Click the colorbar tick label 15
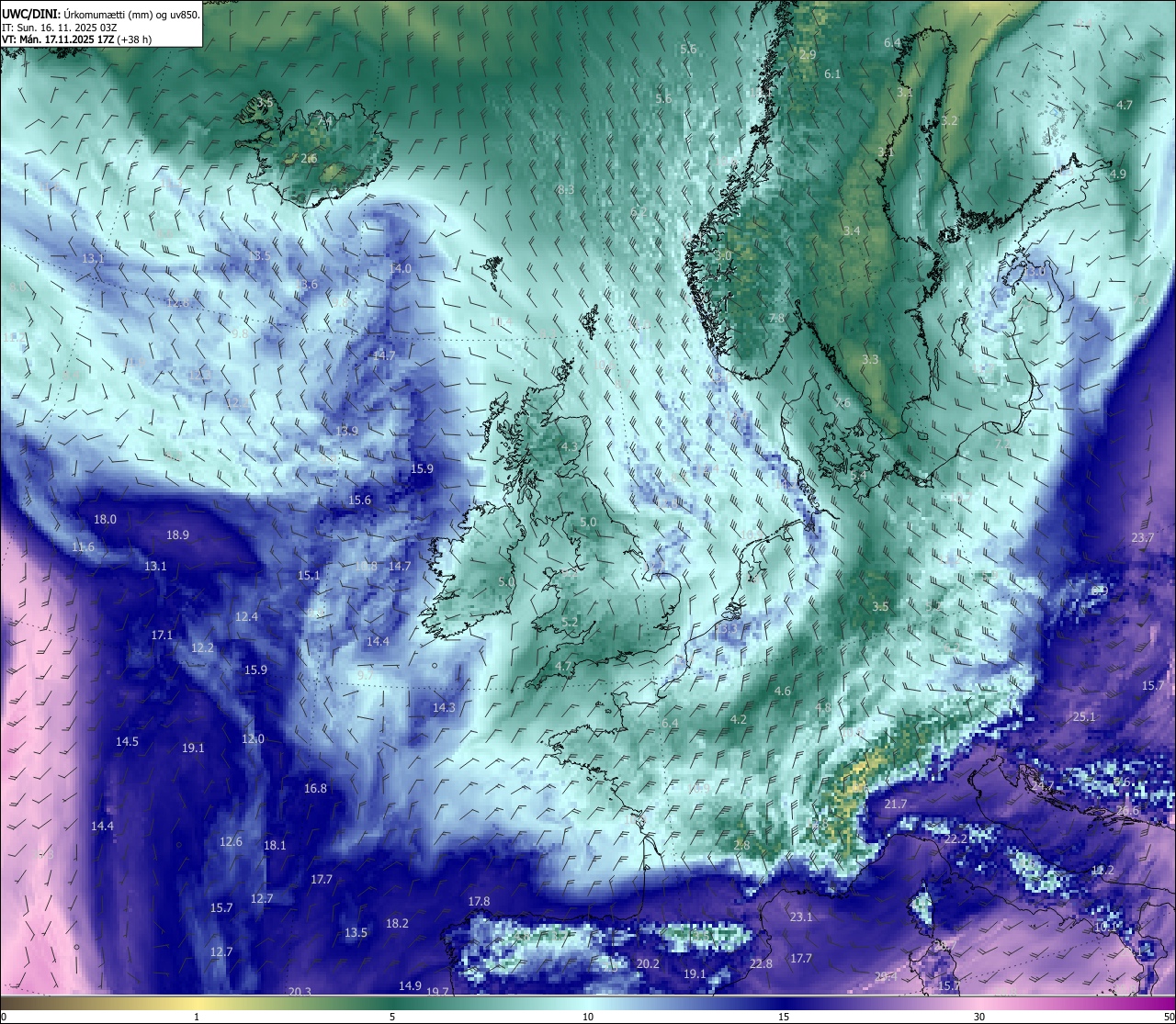Screen dimensions: 1176x1024 point(784,1017)
